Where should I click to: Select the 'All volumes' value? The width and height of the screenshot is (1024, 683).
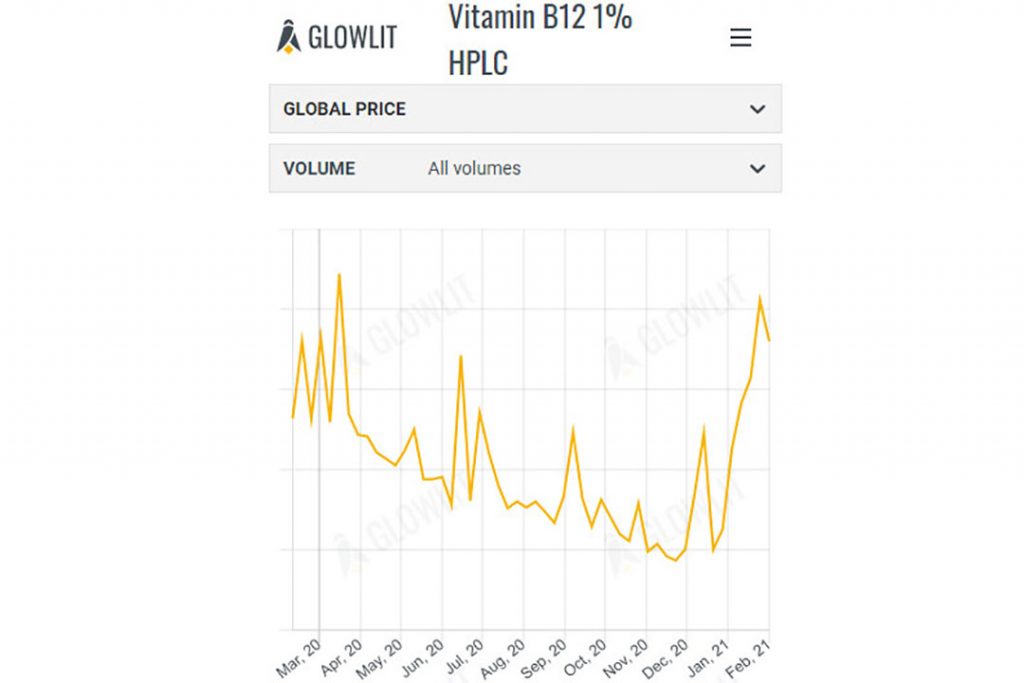pos(474,168)
